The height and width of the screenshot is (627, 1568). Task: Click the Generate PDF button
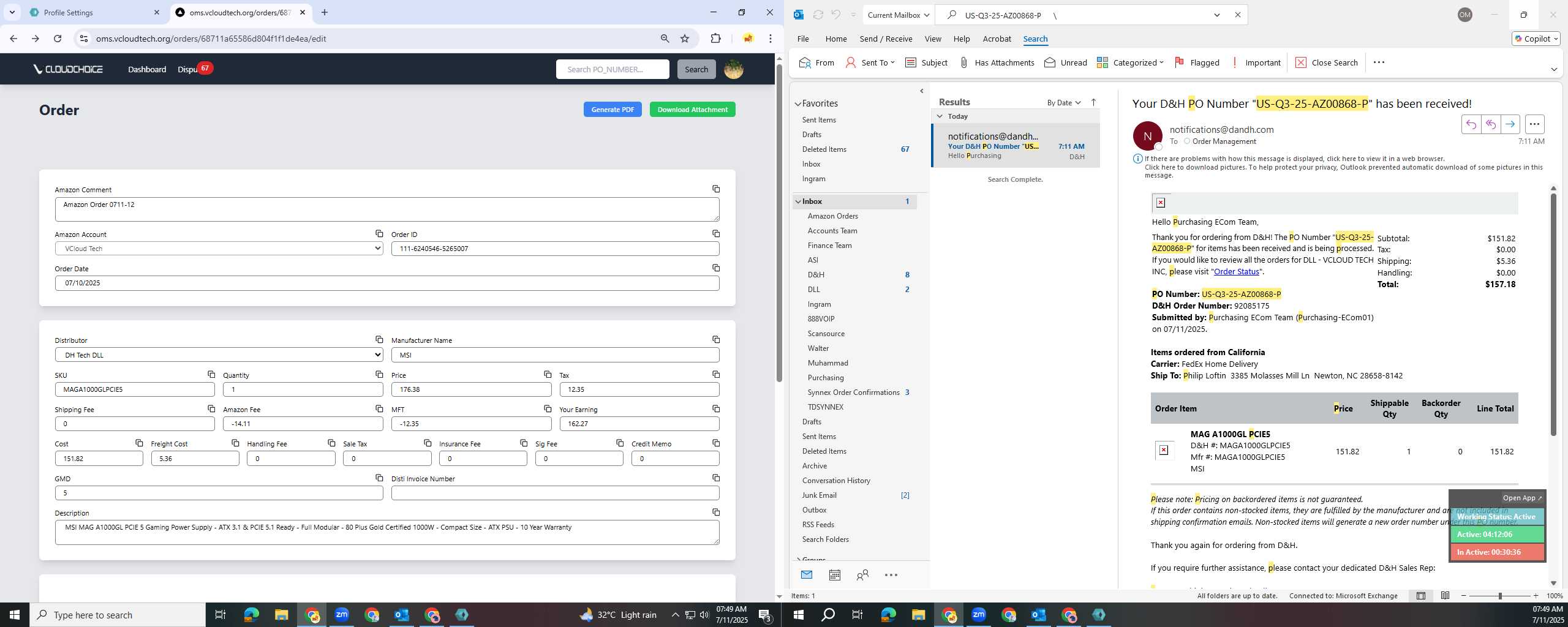(612, 110)
